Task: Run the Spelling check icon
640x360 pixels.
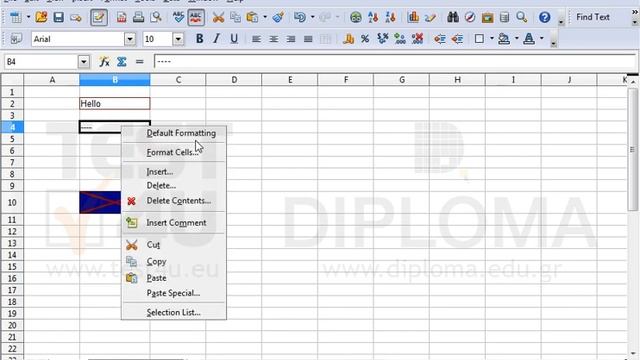Action: [x=178, y=17]
